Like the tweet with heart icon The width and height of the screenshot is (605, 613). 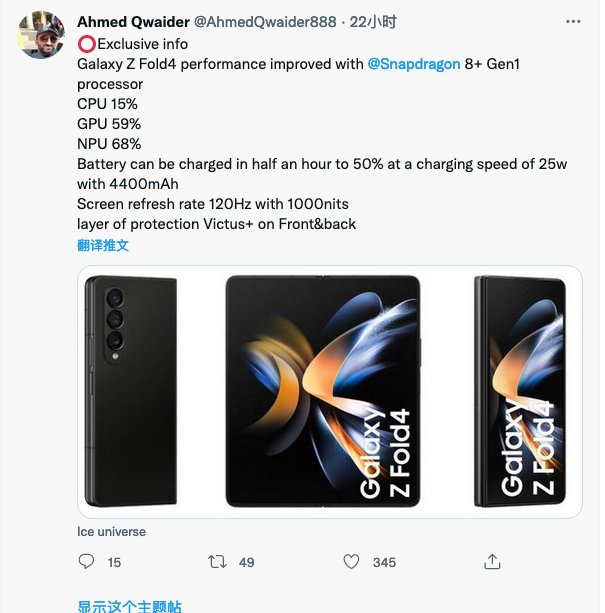pos(352,562)
